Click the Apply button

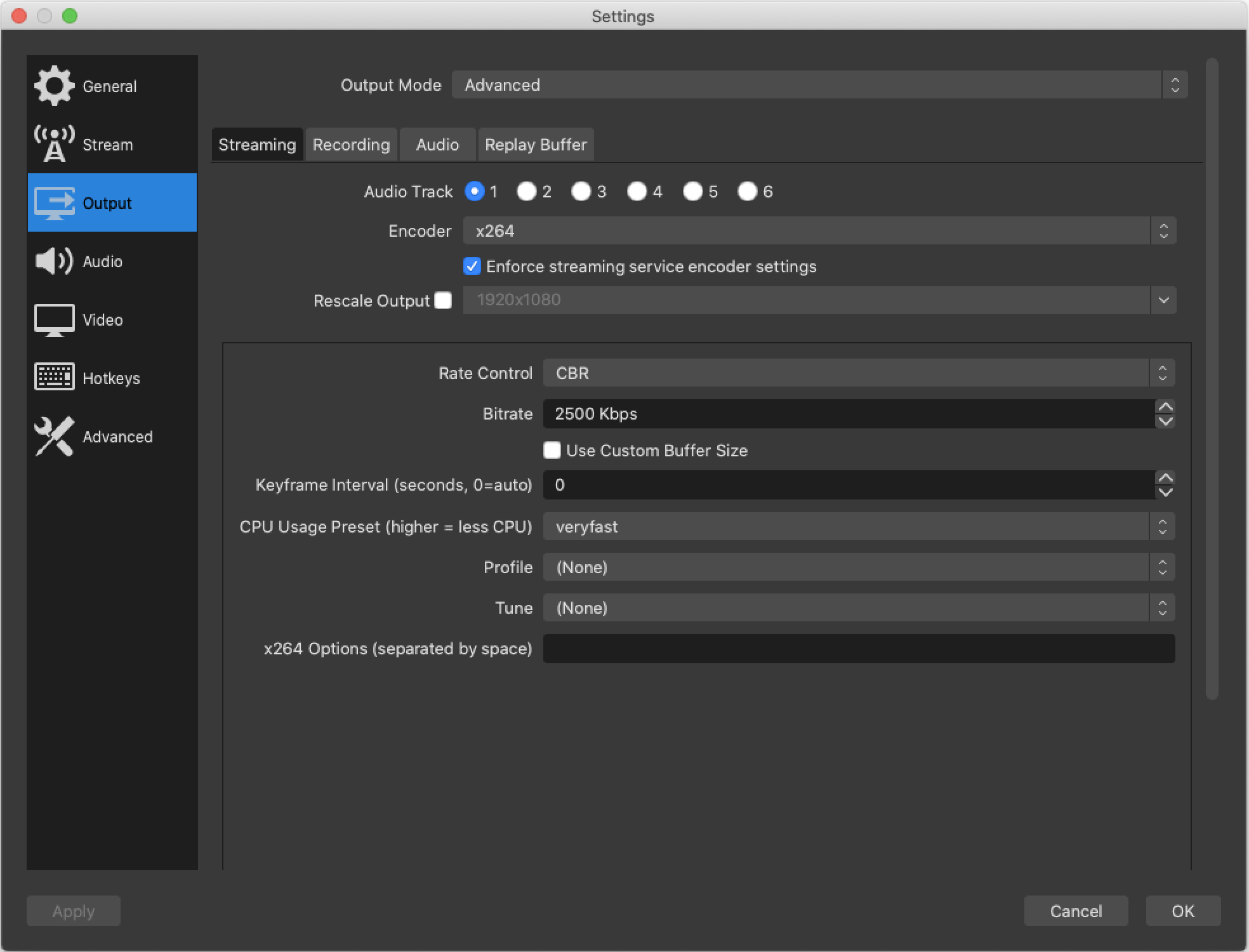[x=75, y=911]
